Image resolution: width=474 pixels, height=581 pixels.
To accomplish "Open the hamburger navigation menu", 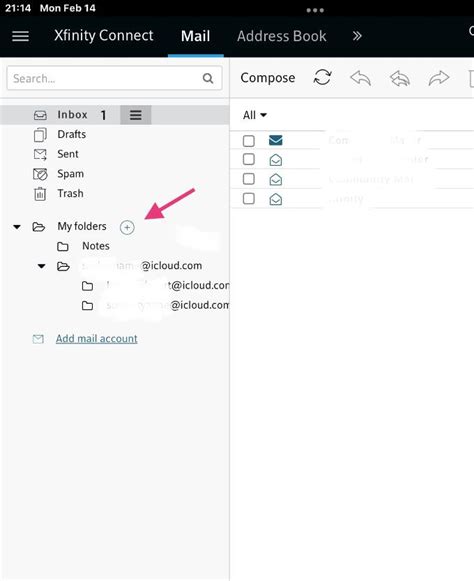I will [20, 36].
